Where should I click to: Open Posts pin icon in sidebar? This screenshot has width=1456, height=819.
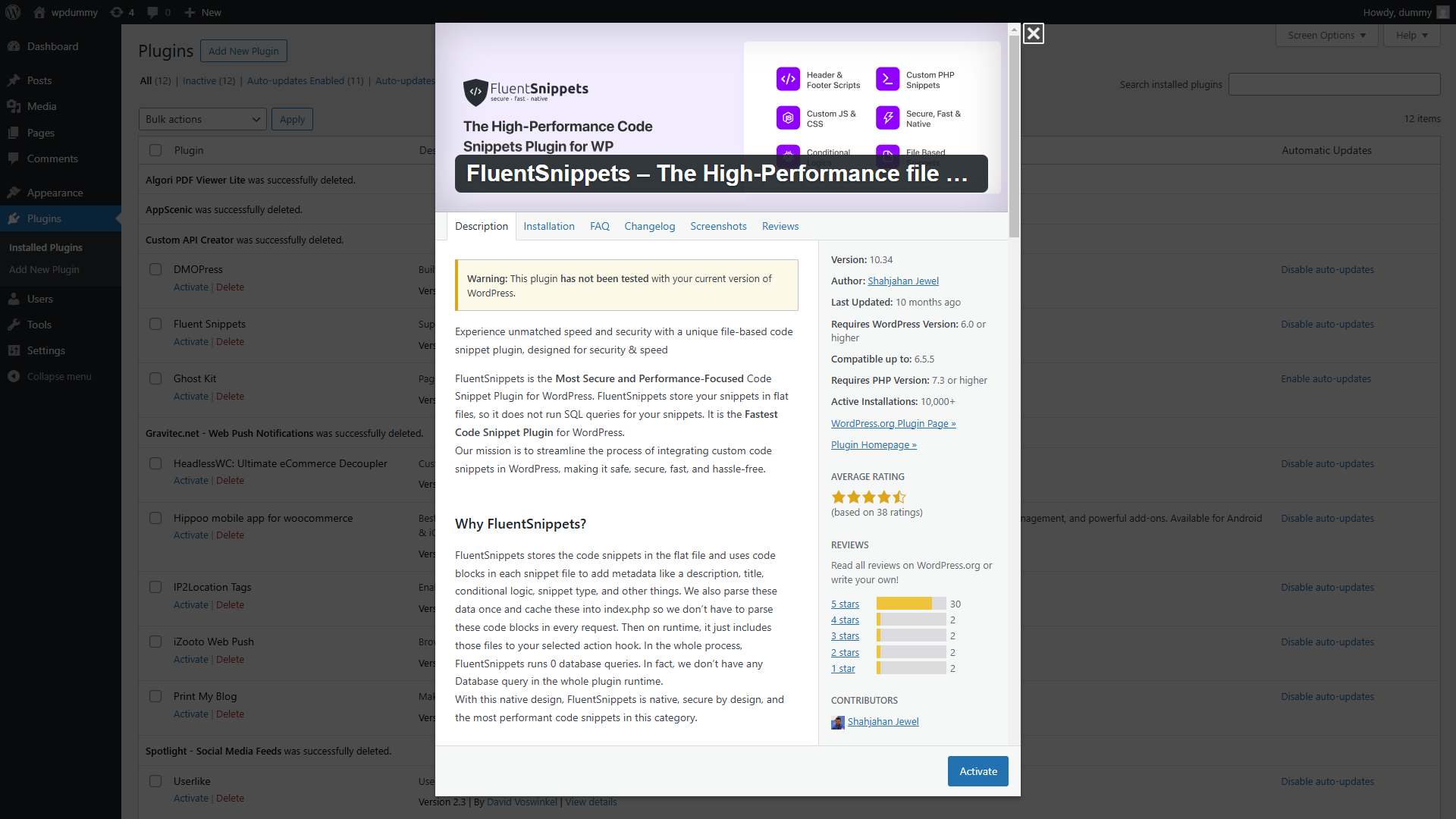coord(14,80)
